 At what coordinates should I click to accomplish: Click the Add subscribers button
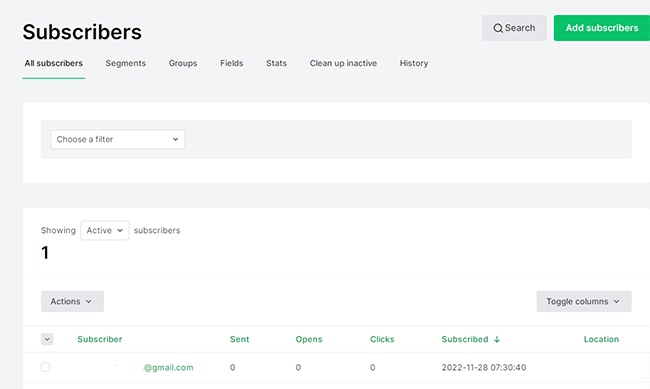tap(601, 28)
